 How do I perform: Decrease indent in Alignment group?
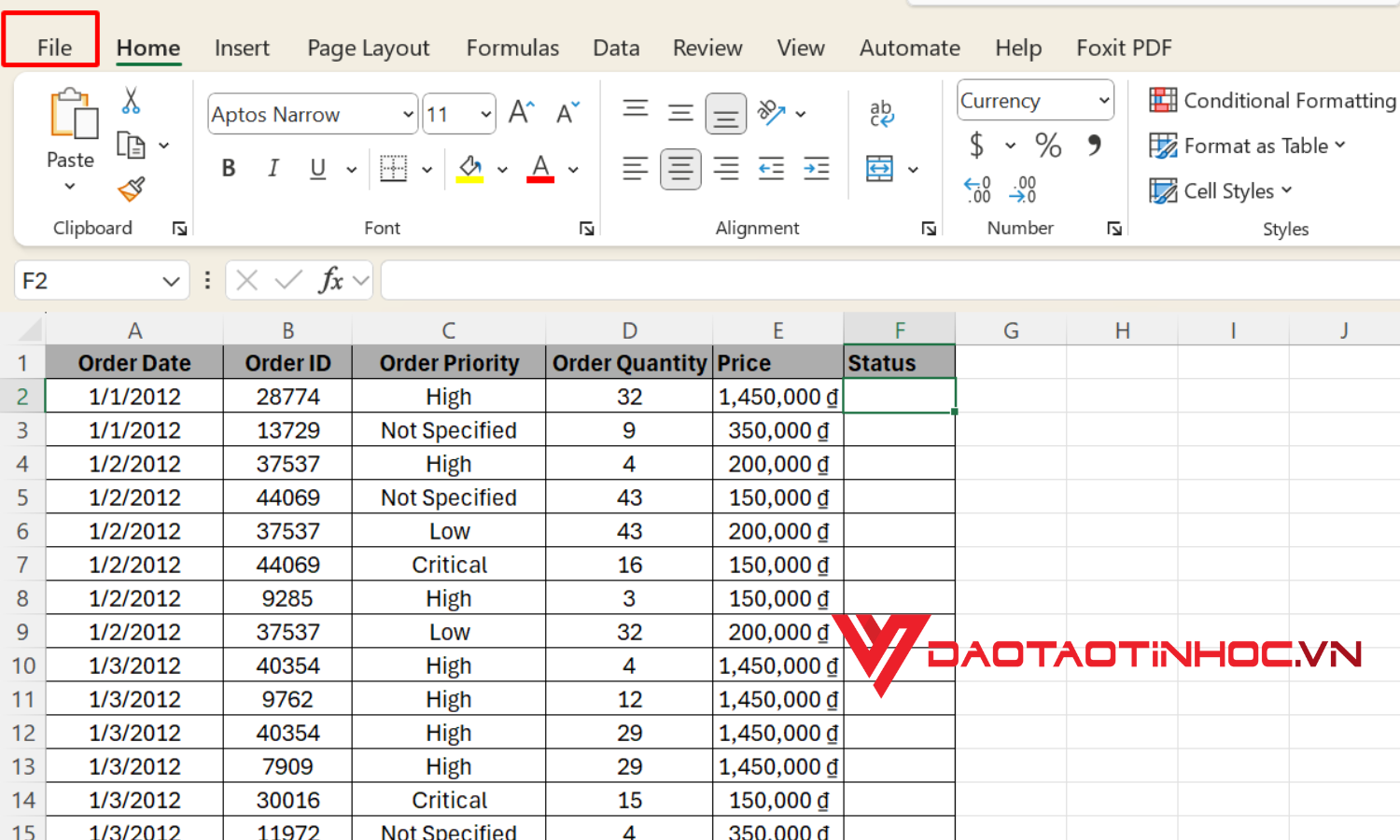coord(771,169)
